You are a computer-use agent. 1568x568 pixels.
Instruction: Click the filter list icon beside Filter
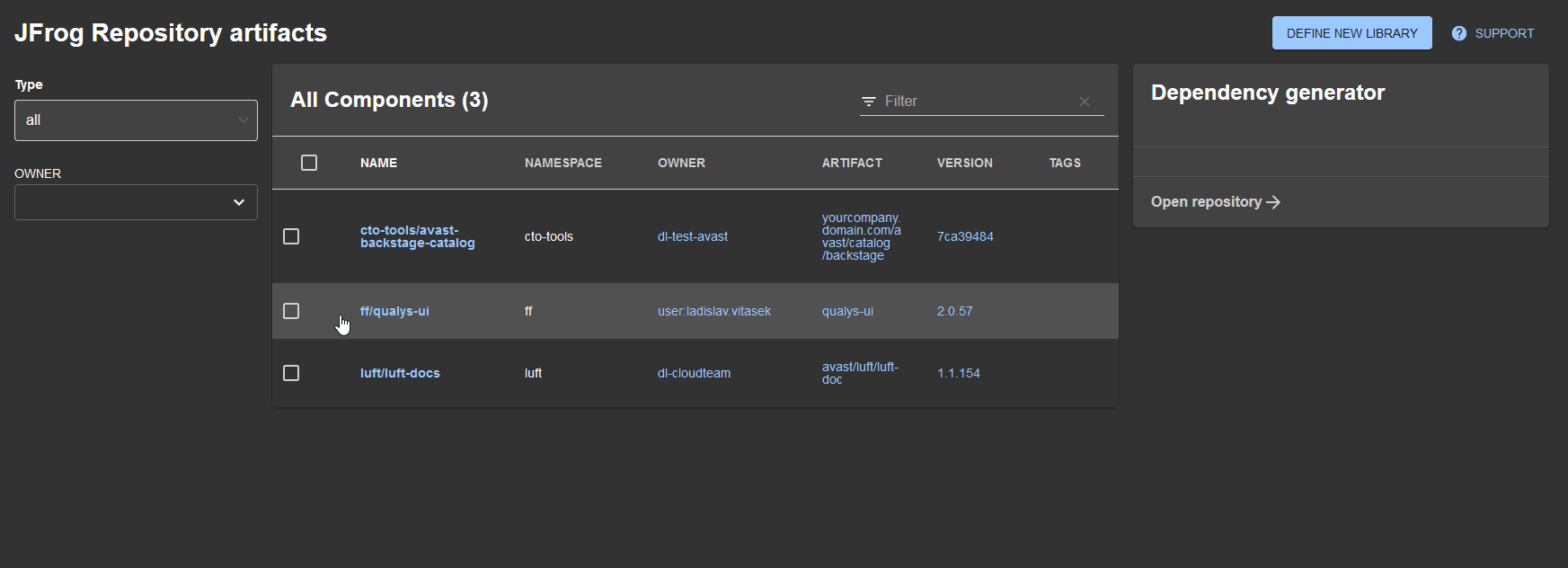[869, 102]
